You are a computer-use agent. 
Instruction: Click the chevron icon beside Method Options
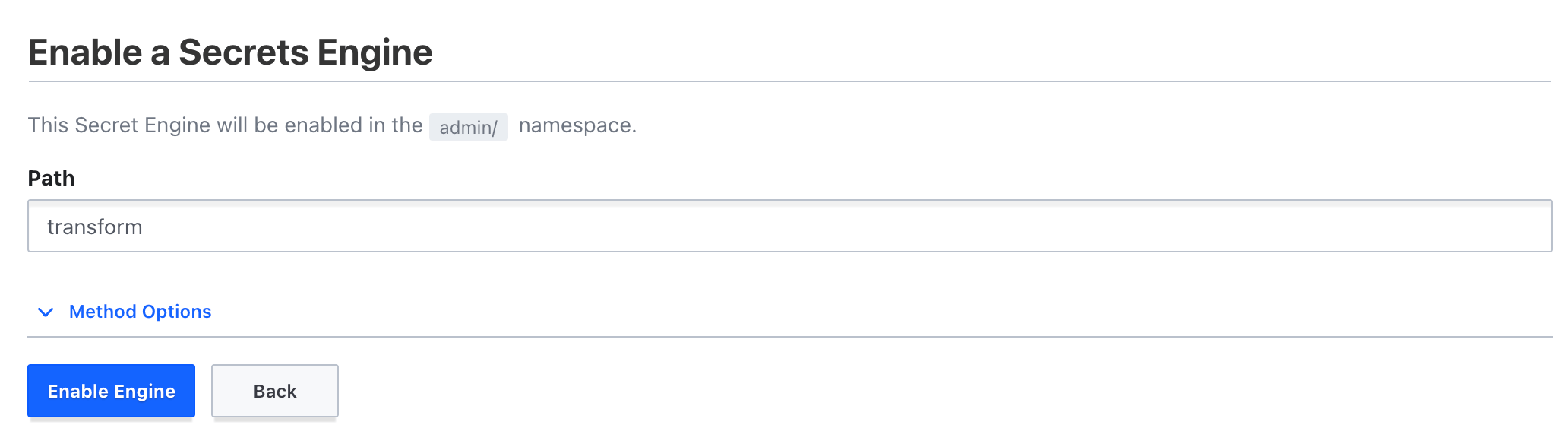pos(46,312)
